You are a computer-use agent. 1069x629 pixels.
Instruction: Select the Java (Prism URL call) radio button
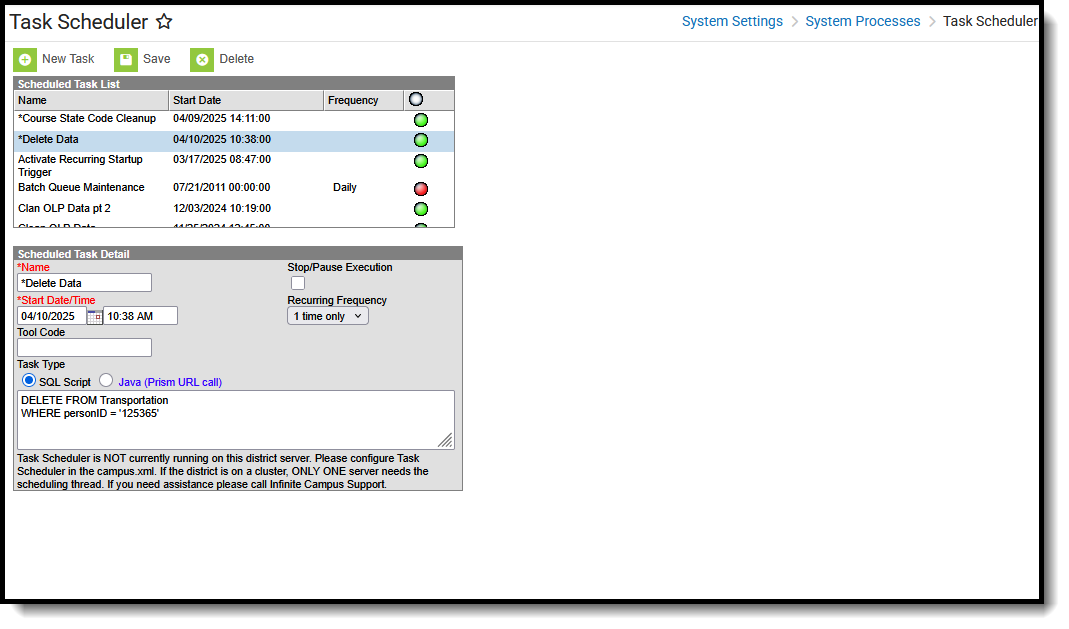coord(106,380)
